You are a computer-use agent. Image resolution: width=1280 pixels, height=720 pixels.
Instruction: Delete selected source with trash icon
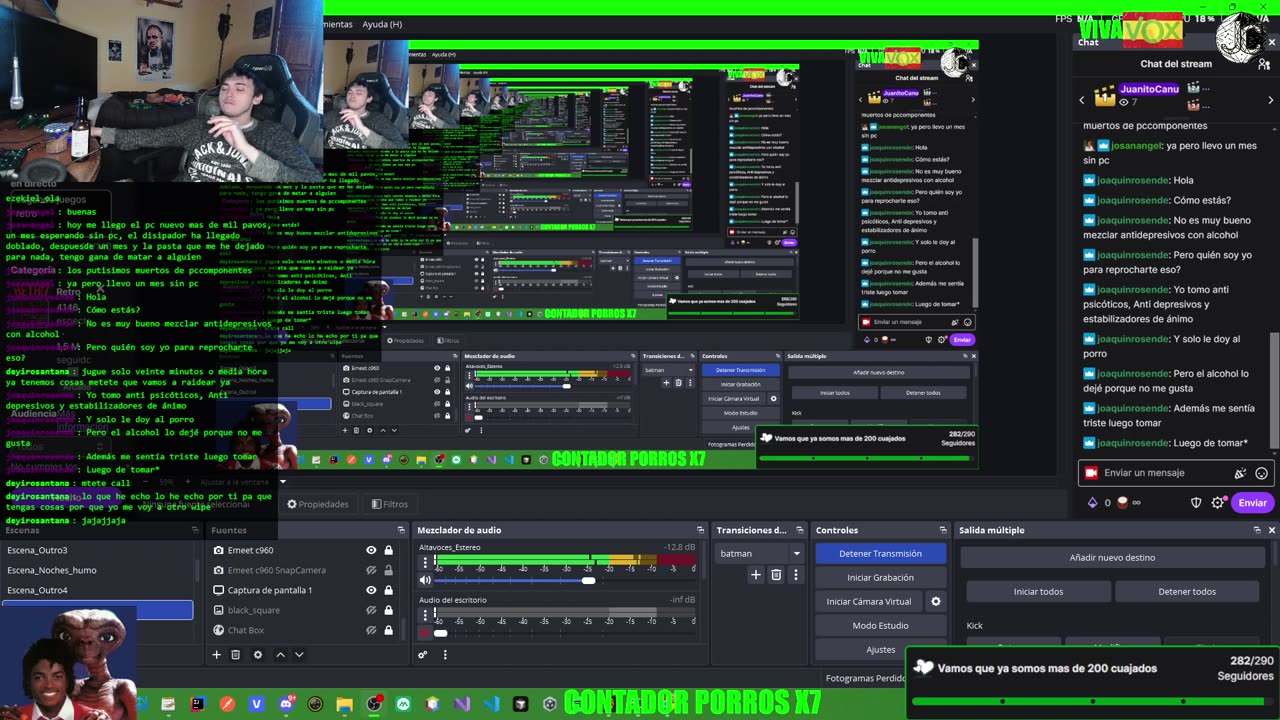(236, 655)
